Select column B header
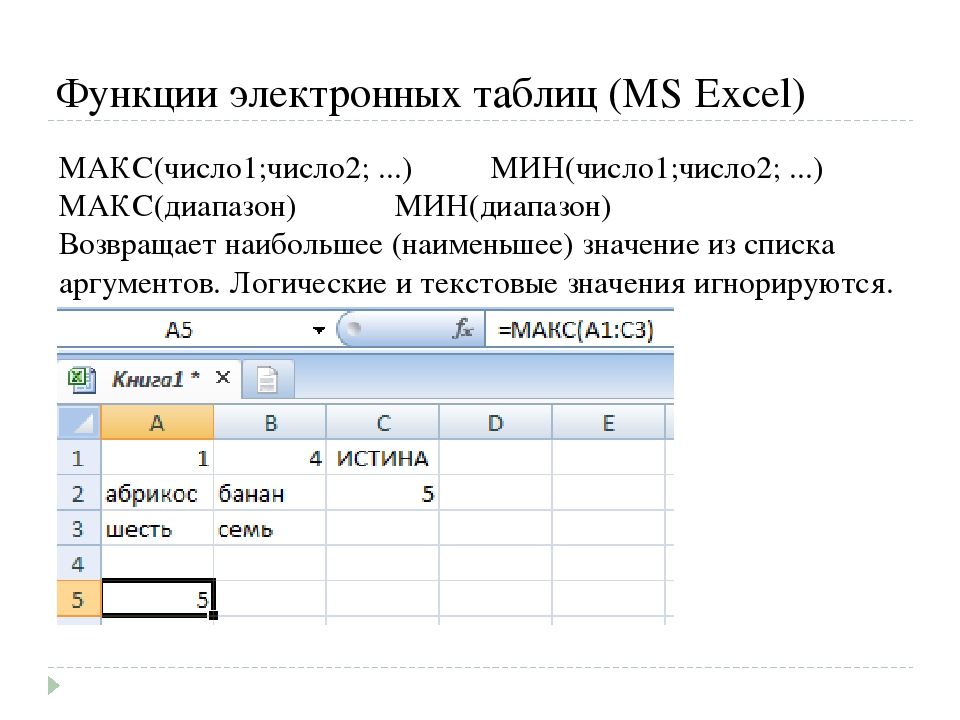 270,422
